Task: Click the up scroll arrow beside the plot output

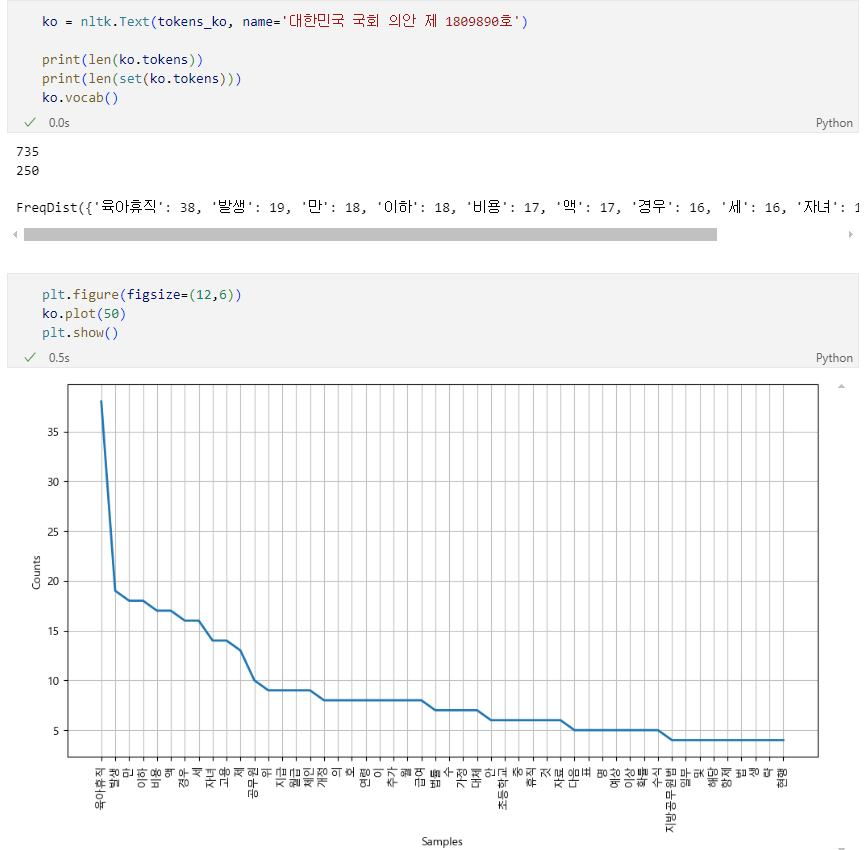Action: [841, 386]
